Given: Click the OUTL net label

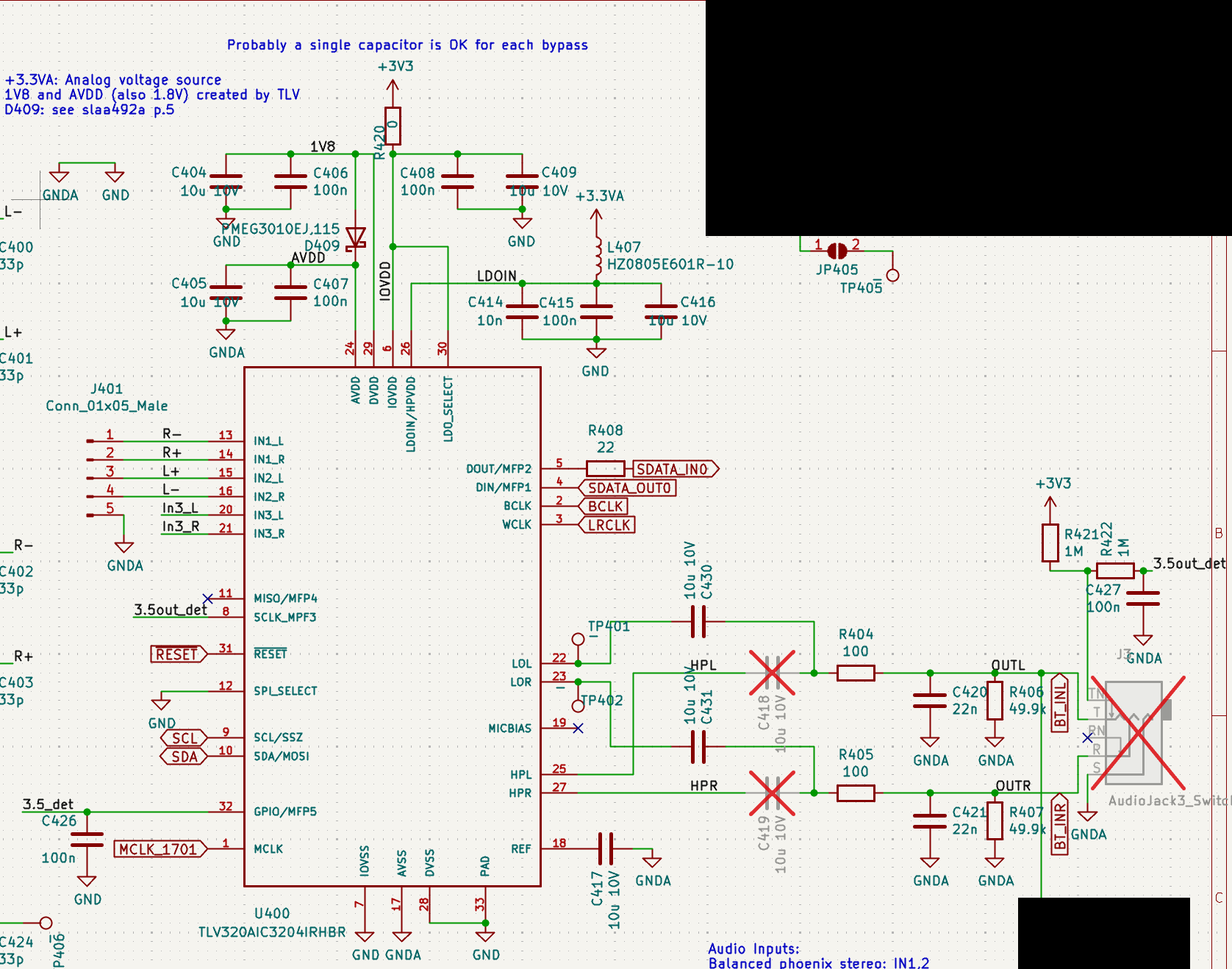Looking at the screenshot, I should coord(1008,665).
